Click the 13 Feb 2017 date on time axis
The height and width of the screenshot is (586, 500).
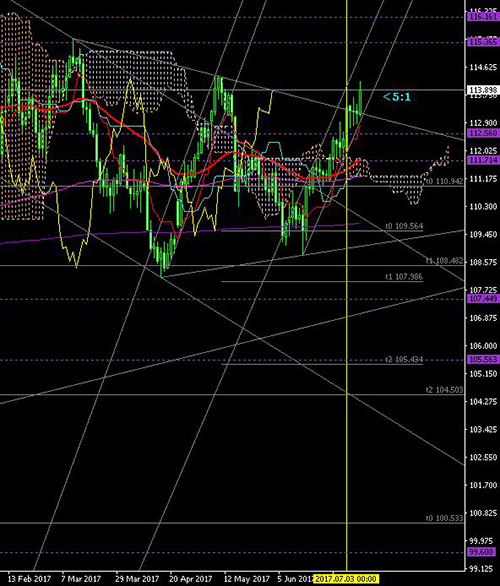click(29, 579)
